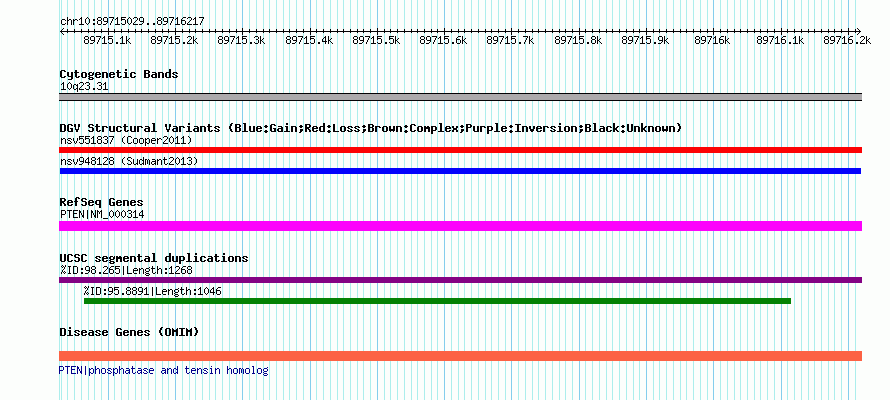
Task: Click the blue nsv948128 gain variant bar
Action: 460,171
